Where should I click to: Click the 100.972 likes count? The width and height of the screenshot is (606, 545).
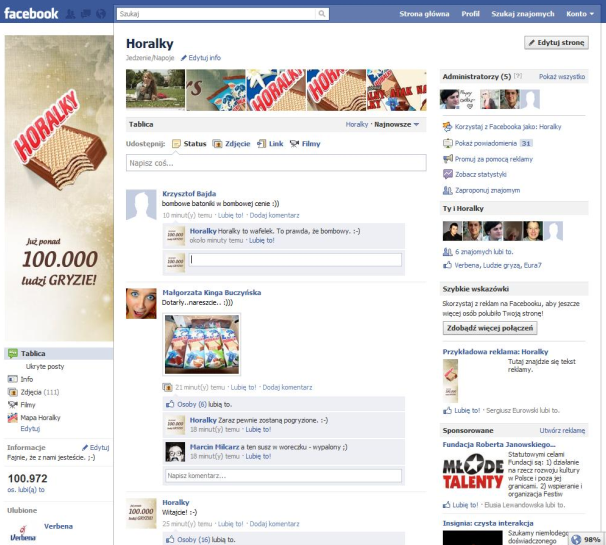pos(27,479)
